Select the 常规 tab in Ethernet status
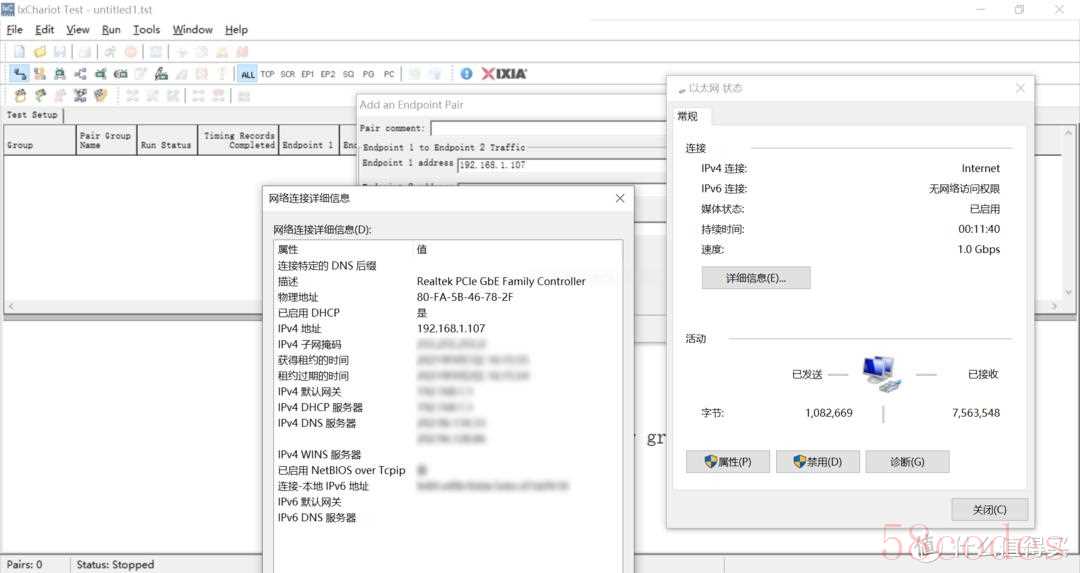1080x573 pixels. point(688,117)
